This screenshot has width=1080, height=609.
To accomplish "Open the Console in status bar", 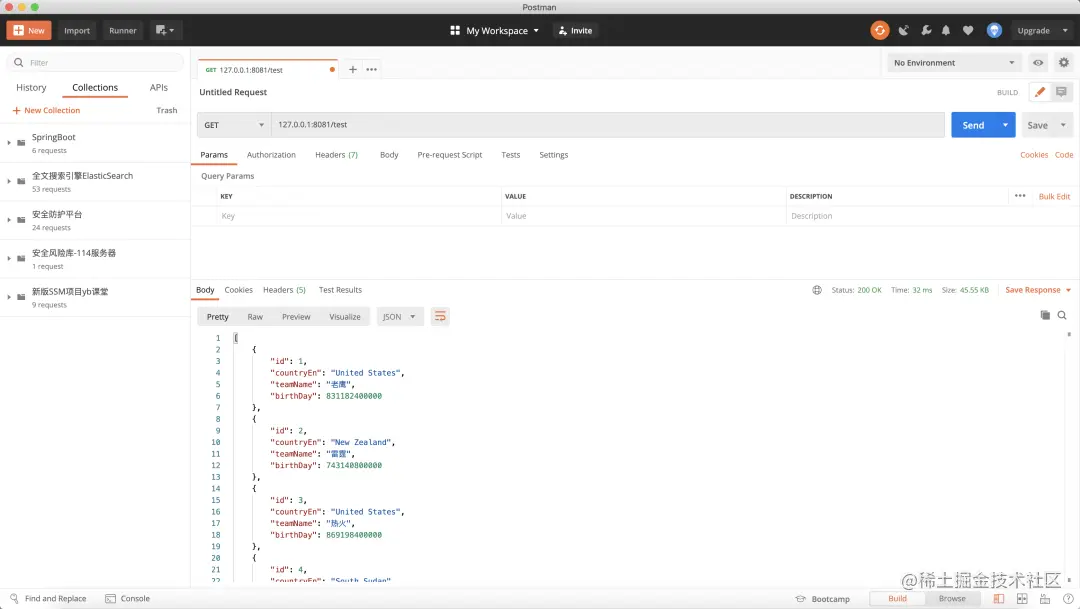I will pos(127,599).
